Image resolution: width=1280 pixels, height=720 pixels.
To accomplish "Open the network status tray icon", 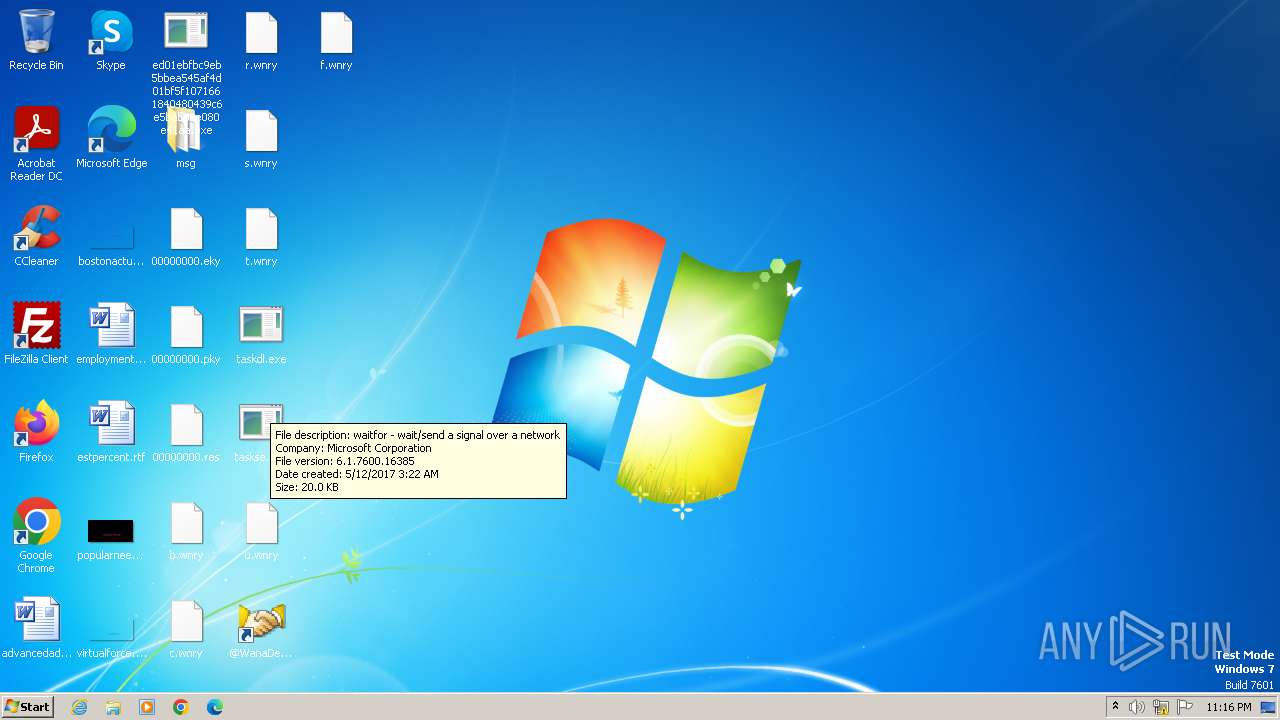I will (1161, 707).
